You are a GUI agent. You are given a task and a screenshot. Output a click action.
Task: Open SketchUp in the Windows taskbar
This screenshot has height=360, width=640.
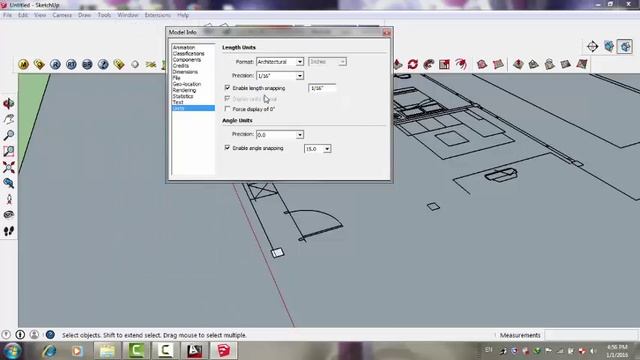[224, 350]
